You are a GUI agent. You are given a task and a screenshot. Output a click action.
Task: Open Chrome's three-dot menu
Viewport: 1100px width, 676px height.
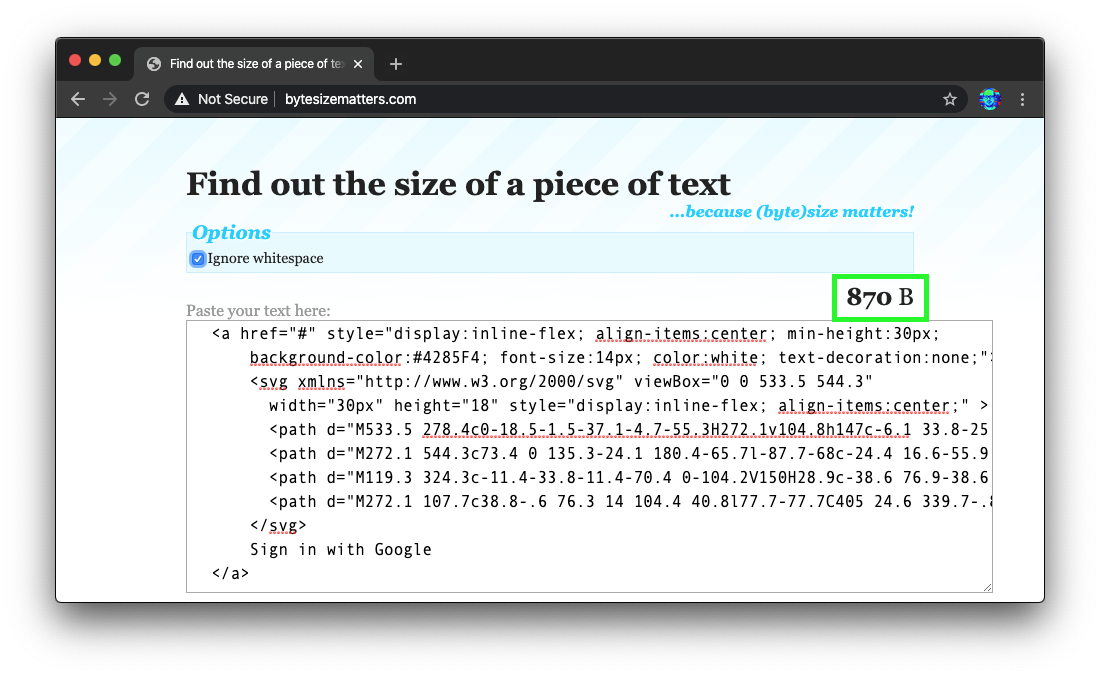click(x=1022, y=99)
